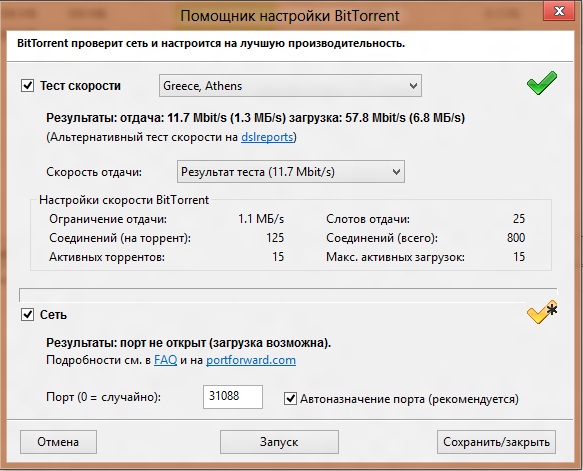Click the arrow of the Результат теста combo box
The height and width of the screenshot is (471, 583).
[396, 172]
